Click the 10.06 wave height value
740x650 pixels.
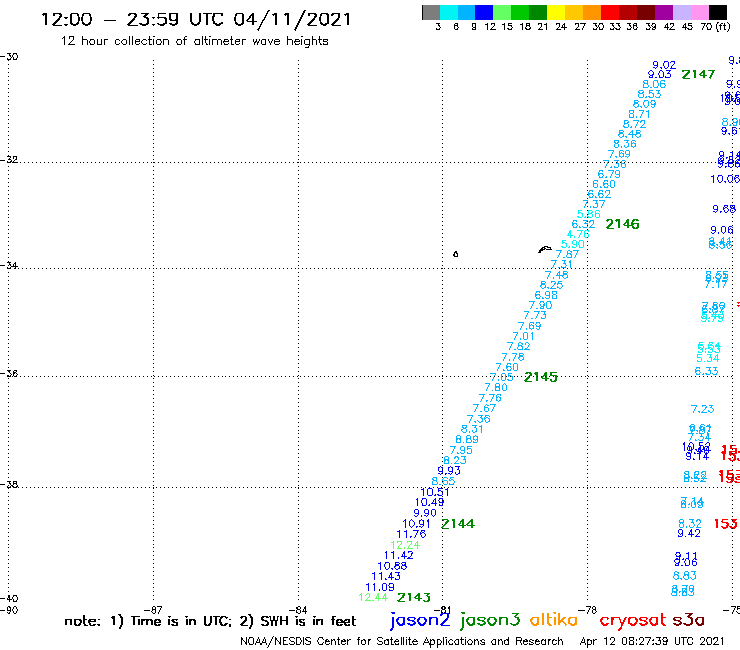coord(725,179)
